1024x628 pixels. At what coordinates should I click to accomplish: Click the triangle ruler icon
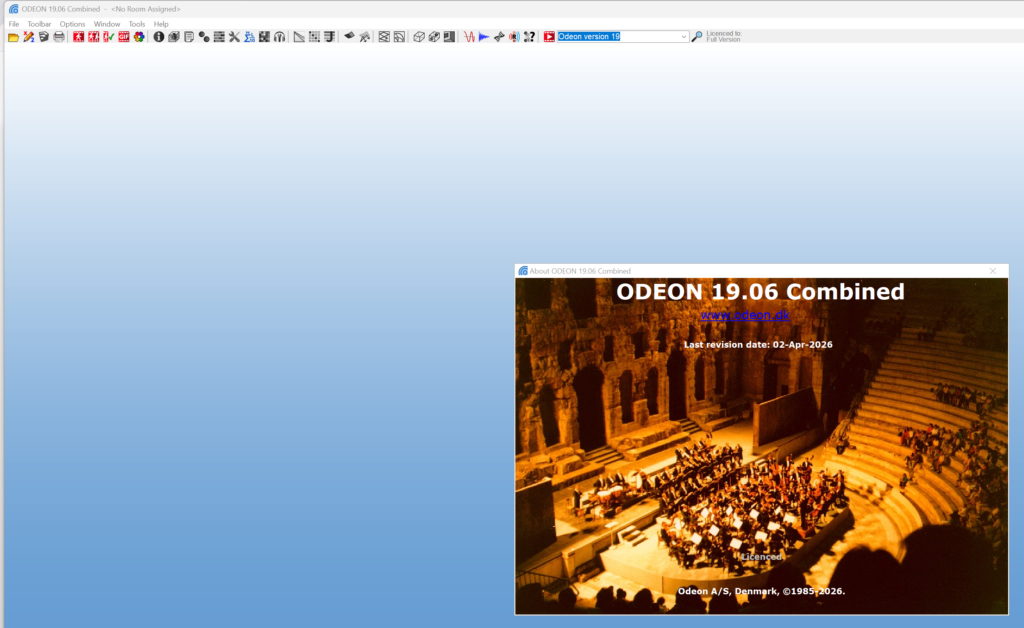click(298, 37)
